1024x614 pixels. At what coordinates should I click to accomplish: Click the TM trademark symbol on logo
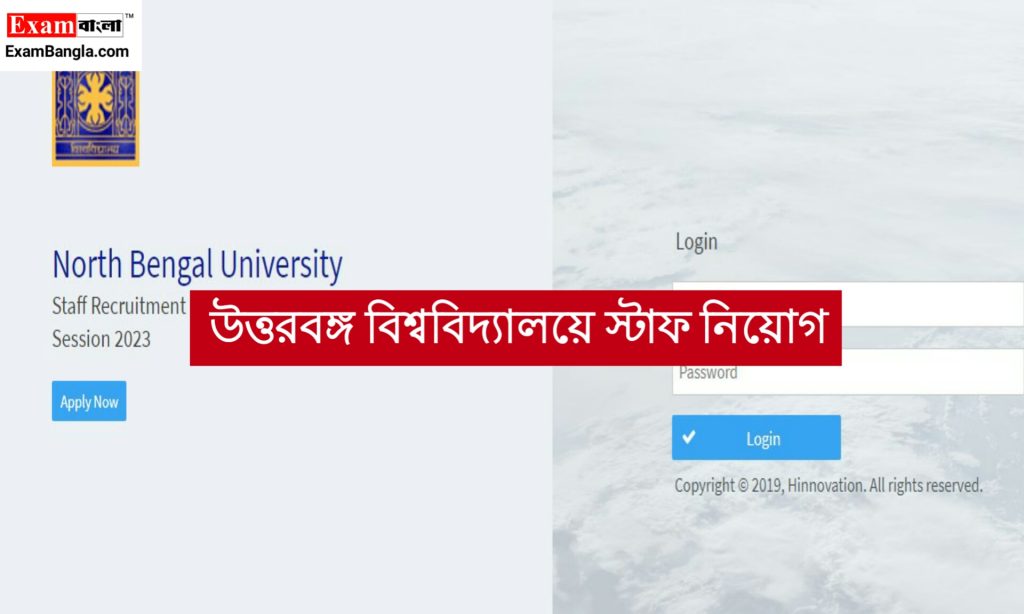coord(129,16)
